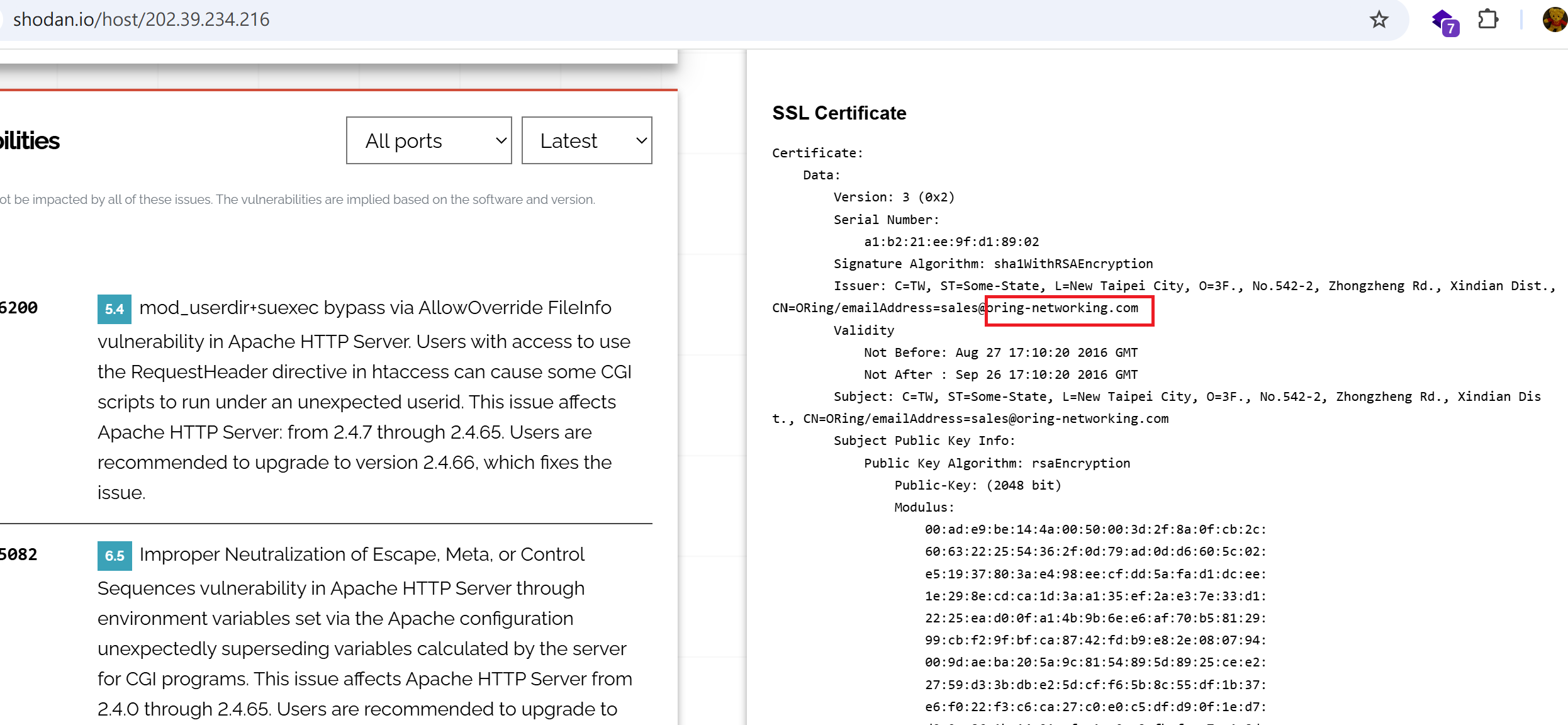Open the purple extension with badge 7
Viewport: 1568px width, 725px height.
pyautogui.click(x=1445, y=22)
